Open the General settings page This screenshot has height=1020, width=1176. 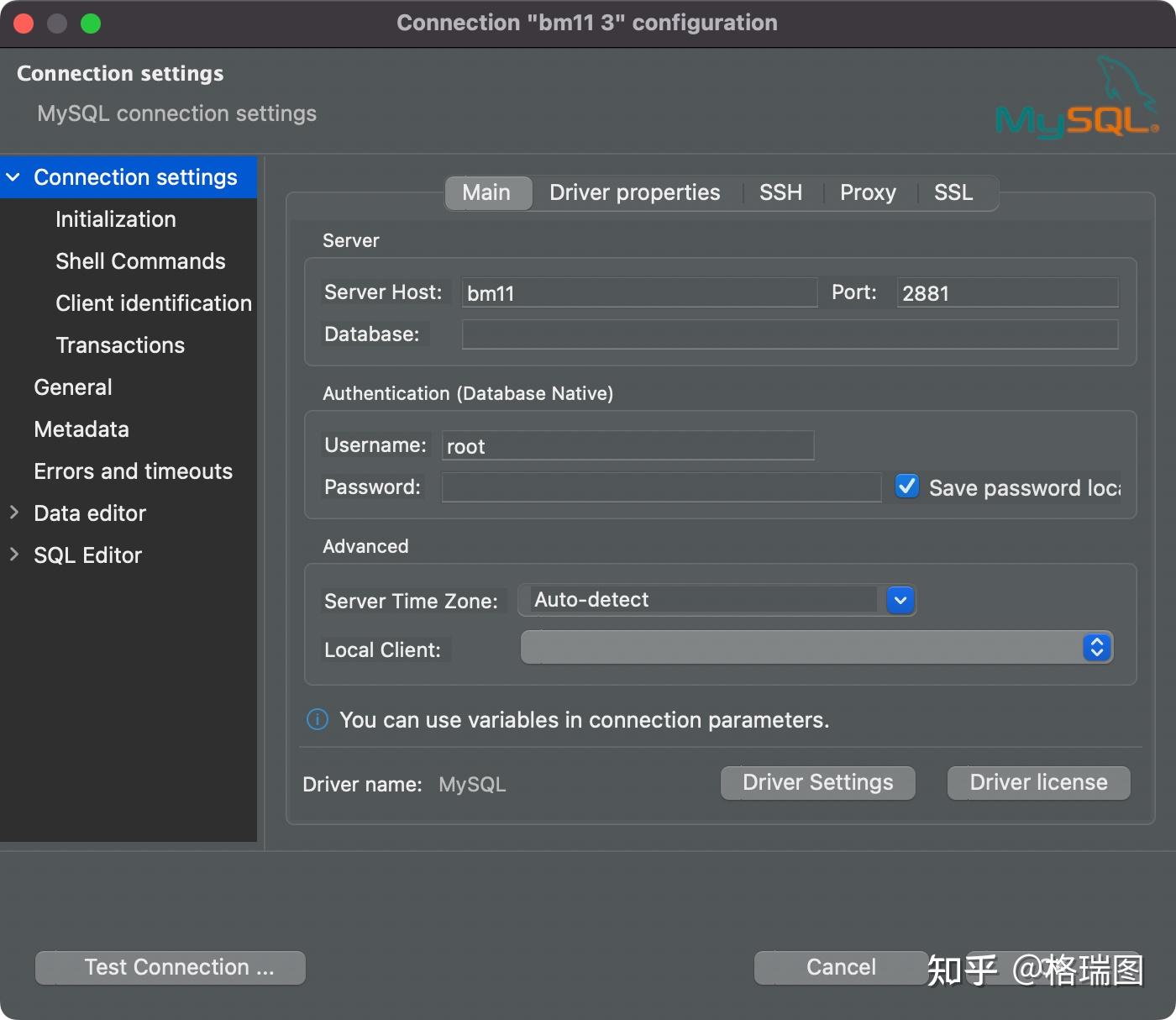pos(129,387)
